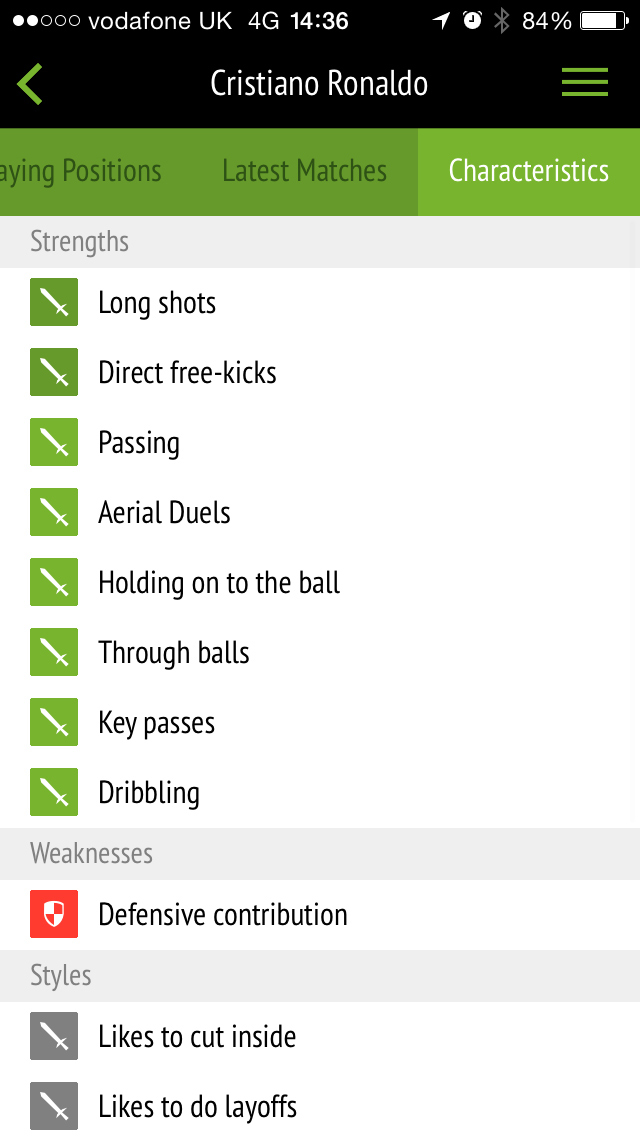
Task: Tap the battery indicator in status bar
Action: [604, 21]
